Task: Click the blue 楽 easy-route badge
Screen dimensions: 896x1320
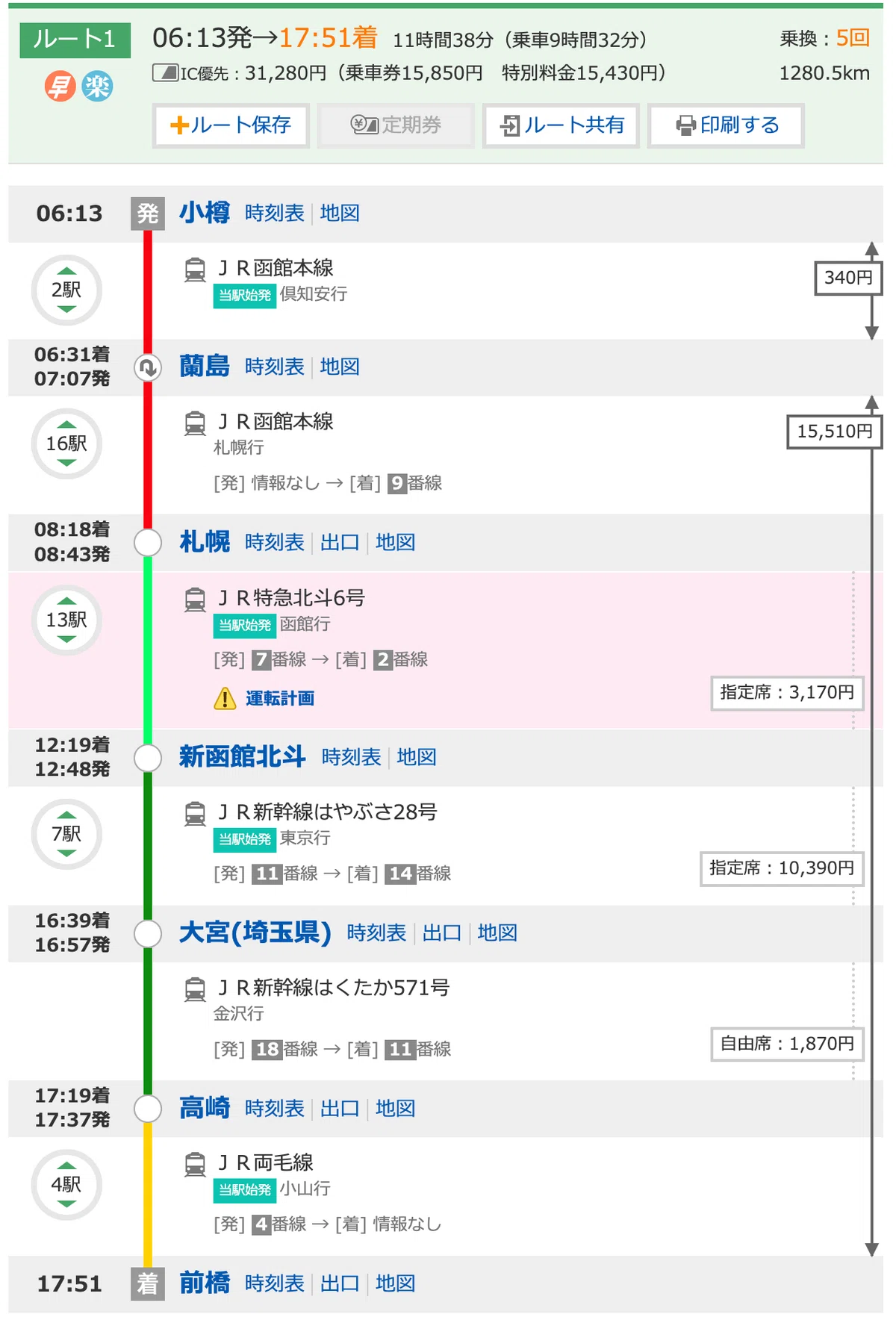Action: 97,87
